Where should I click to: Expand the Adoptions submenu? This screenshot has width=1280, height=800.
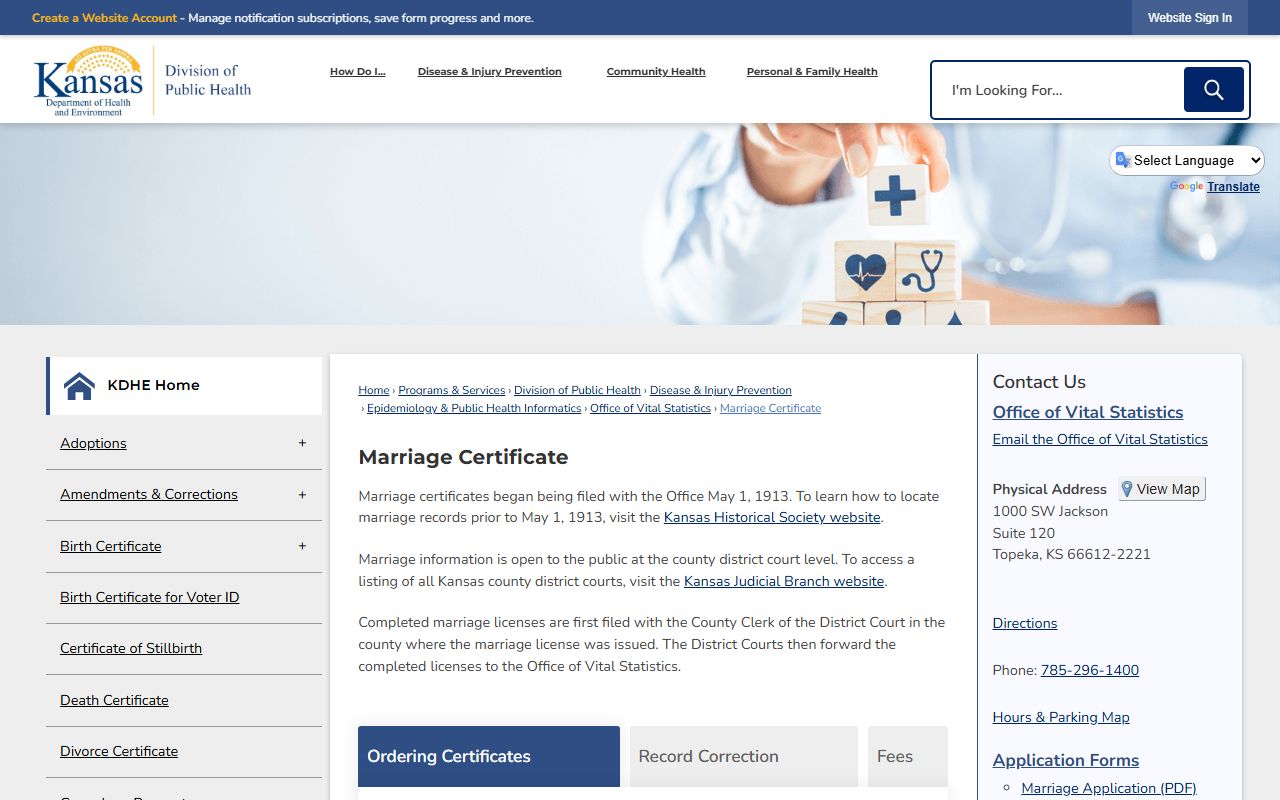(302, 443)
